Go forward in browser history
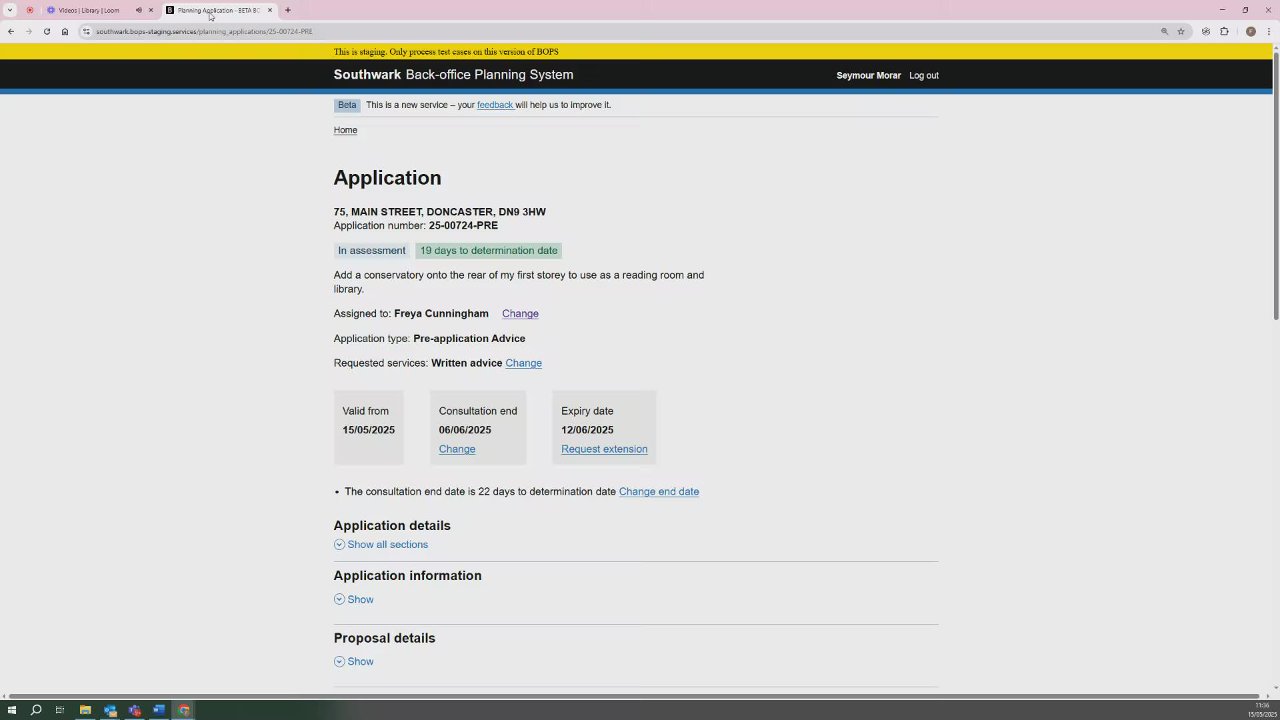 28,32
